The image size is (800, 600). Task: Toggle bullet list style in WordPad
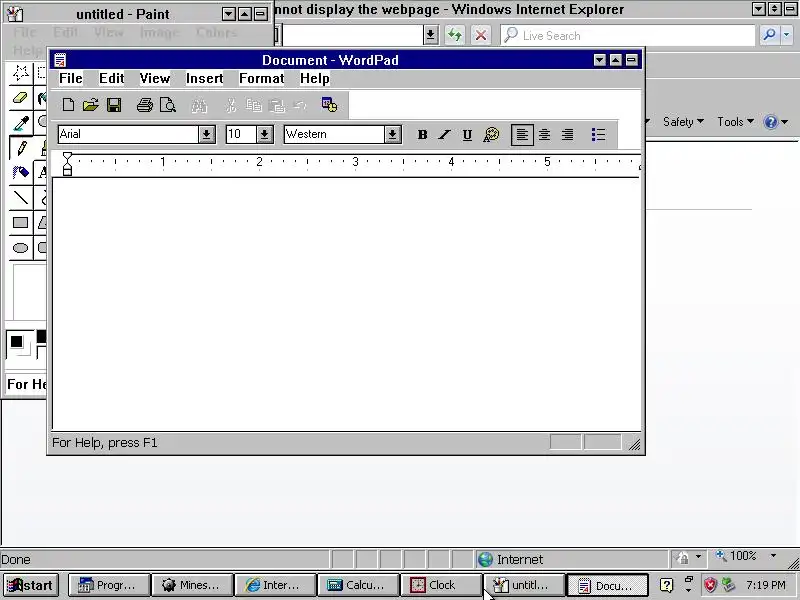(x=598, y=135)
